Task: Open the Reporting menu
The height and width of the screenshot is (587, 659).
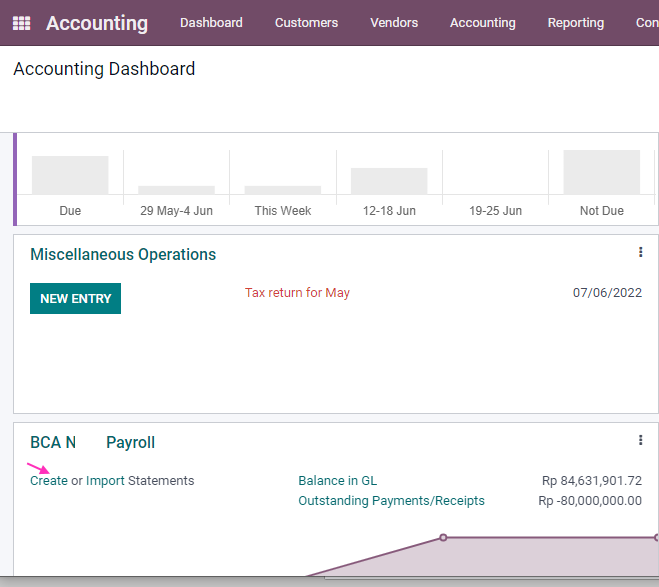Action: point(576,23)
